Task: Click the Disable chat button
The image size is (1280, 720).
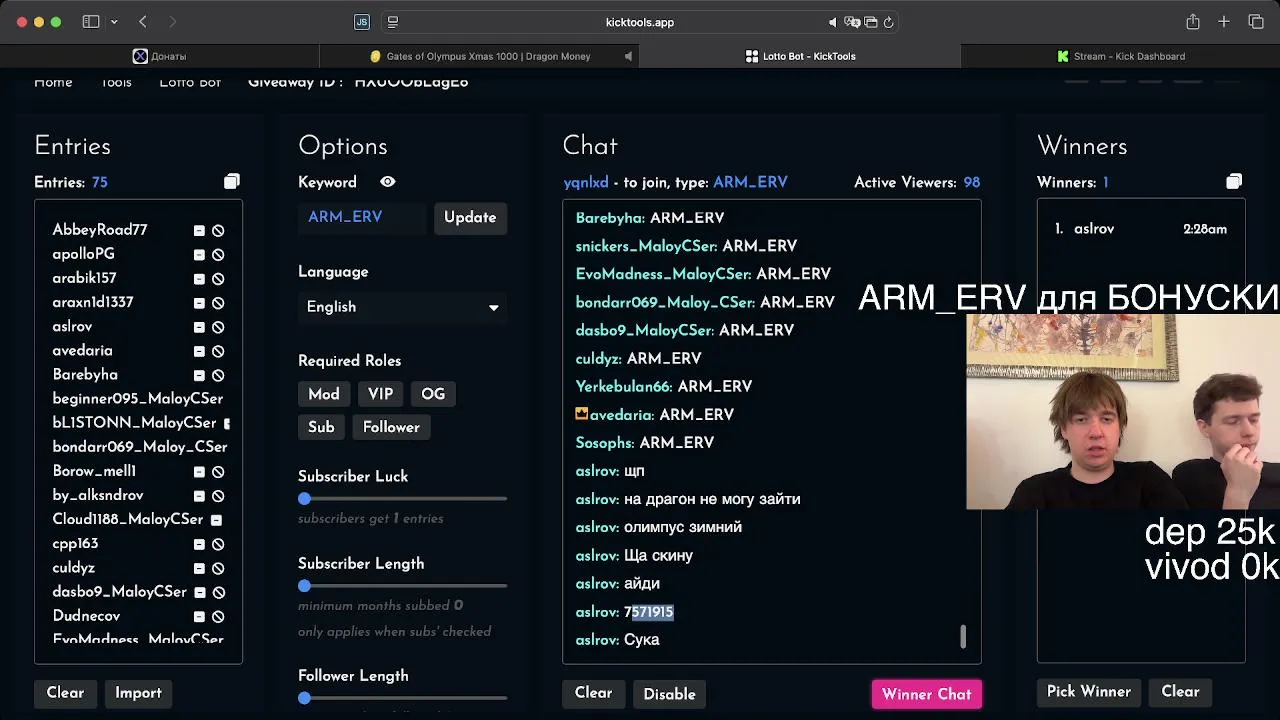Action: coord(669,694)
